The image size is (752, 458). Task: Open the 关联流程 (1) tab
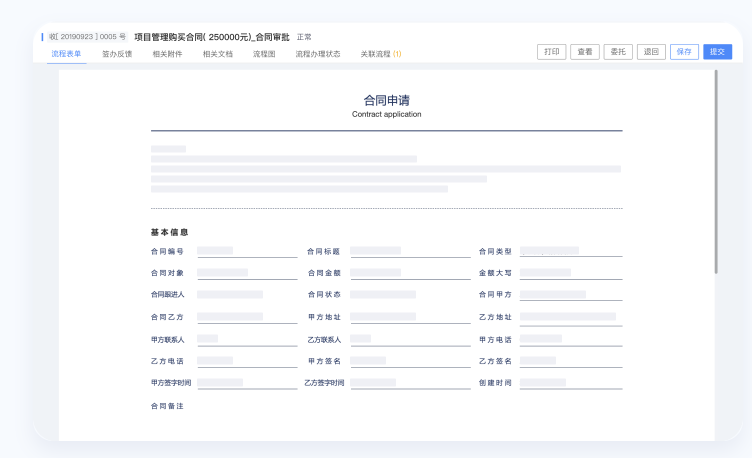pyautogui.click(x=380, y=53)
